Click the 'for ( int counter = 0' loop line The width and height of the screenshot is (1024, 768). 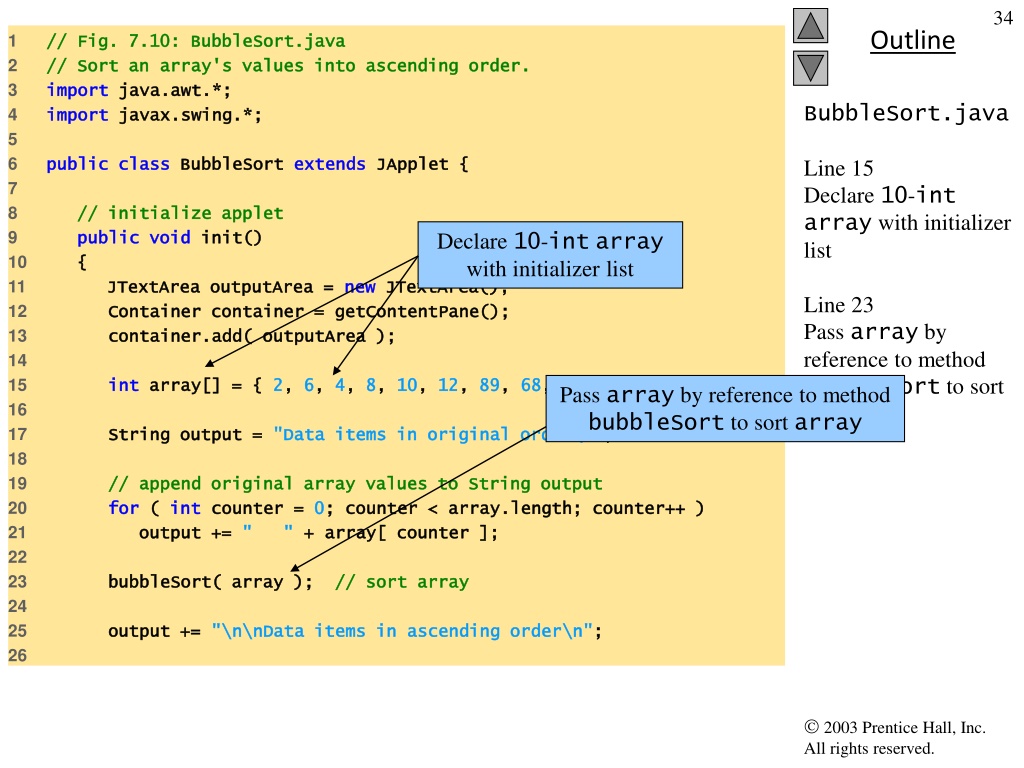click(x=406, y=508)
